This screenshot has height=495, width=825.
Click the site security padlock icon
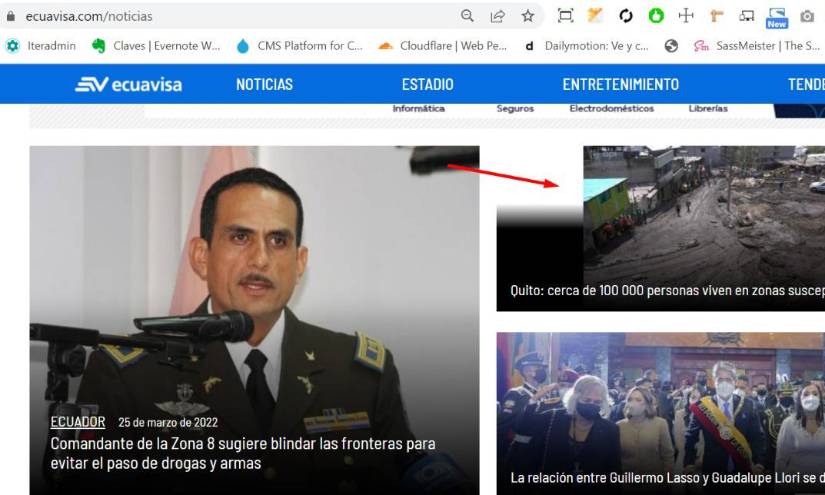pos(11,17)
